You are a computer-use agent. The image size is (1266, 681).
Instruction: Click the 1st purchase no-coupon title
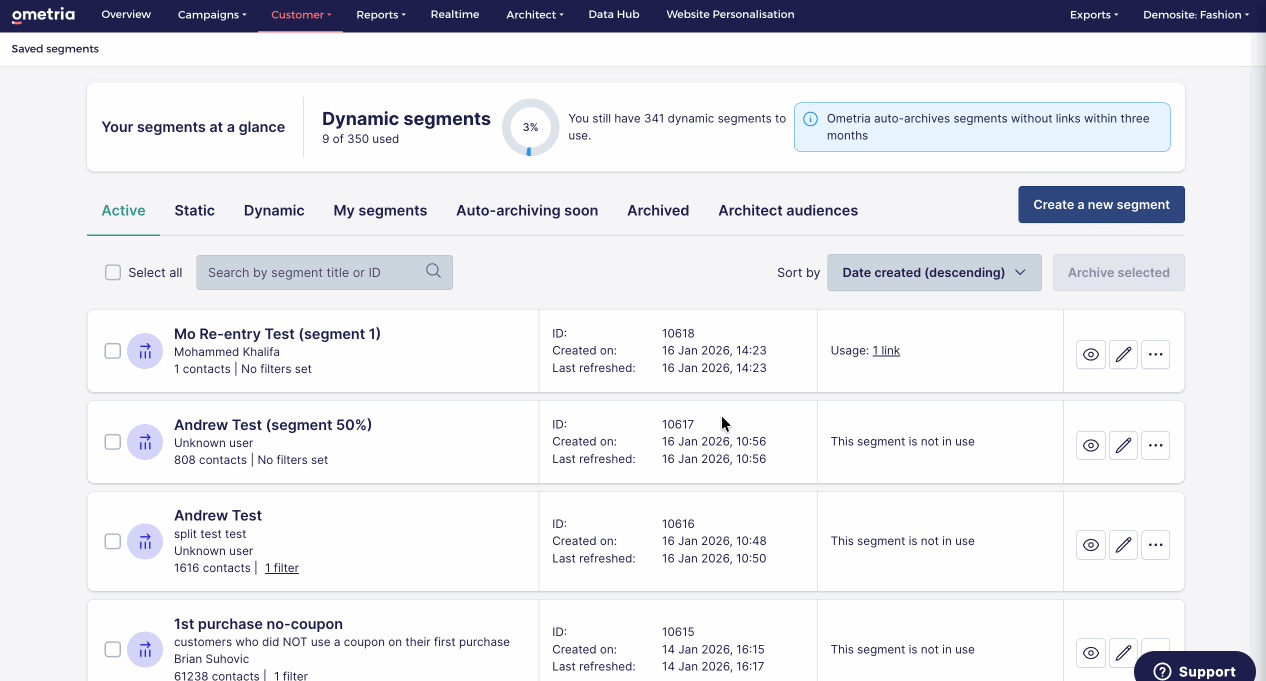coord(258,624)
